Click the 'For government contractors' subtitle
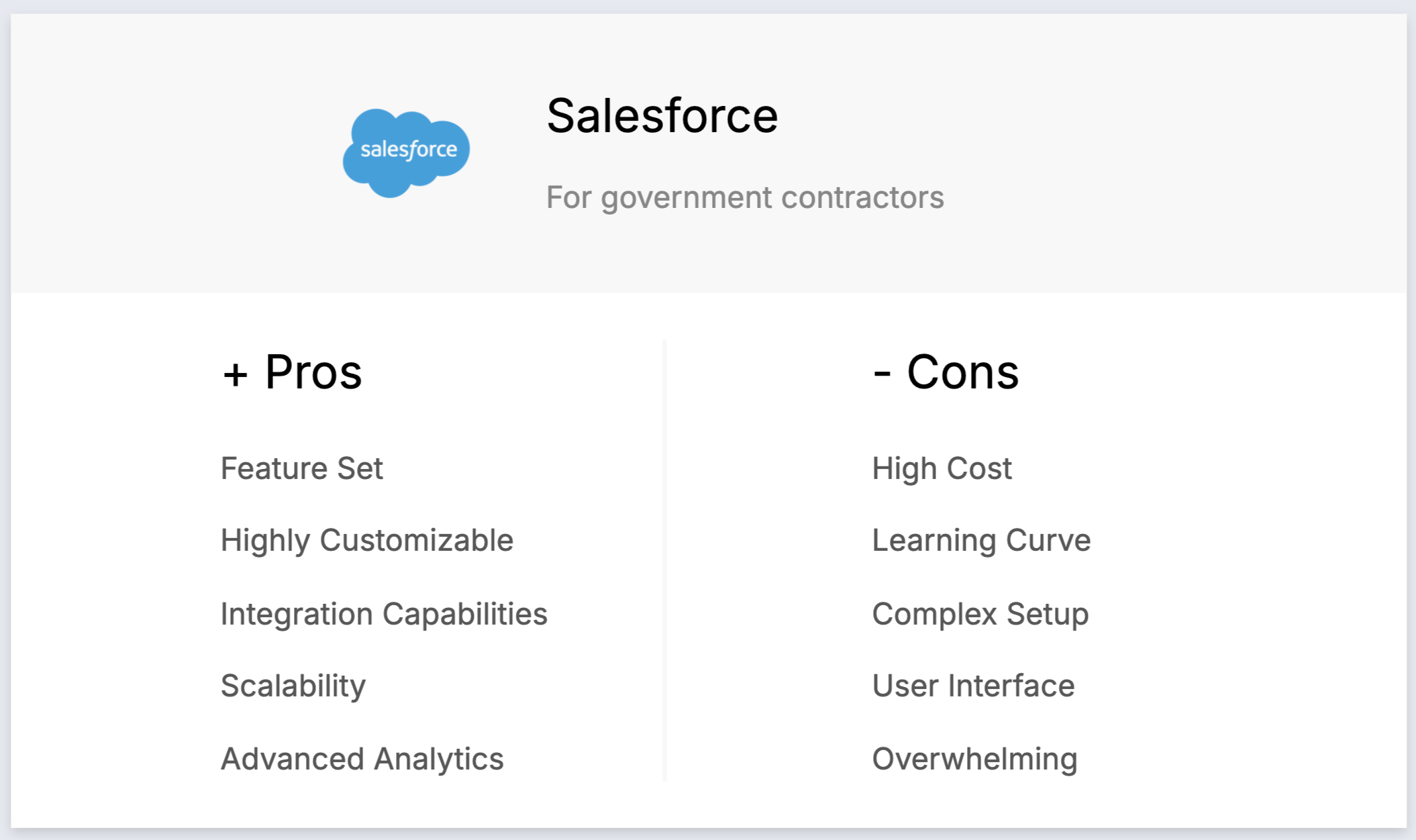This screenshot has width=1416, height=840. click(744, 197)
